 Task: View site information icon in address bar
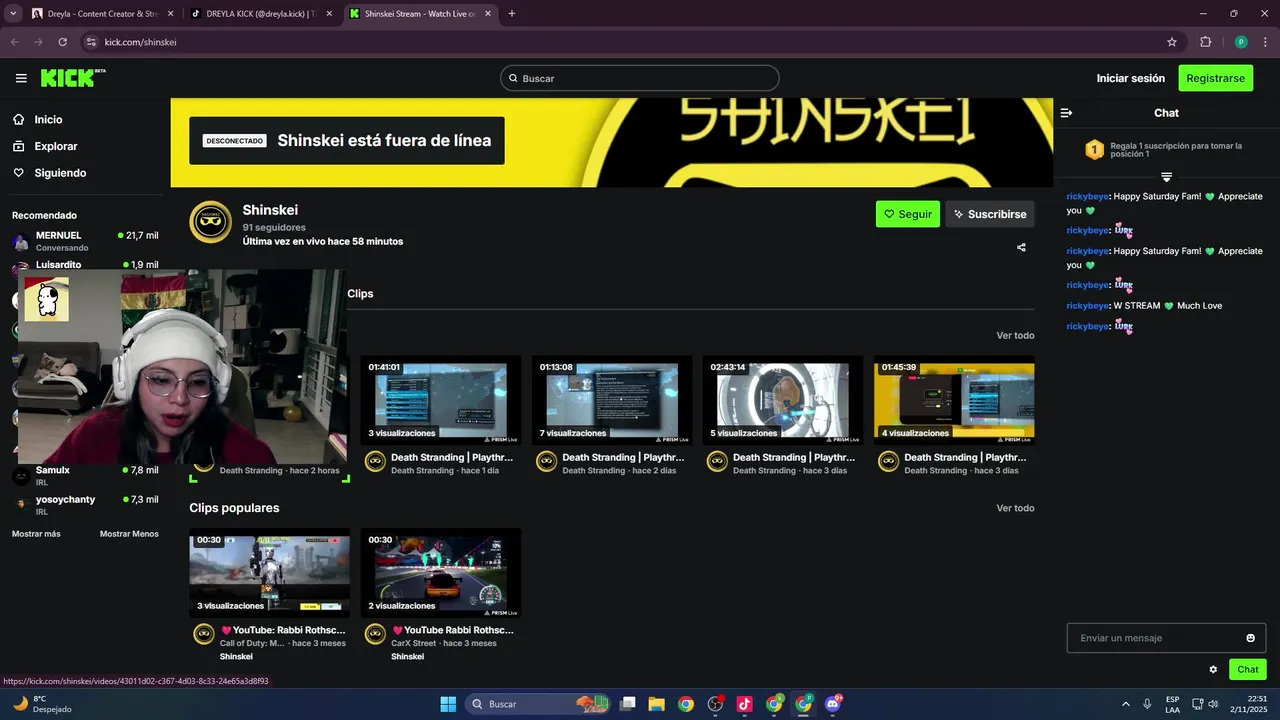point(90,42)
